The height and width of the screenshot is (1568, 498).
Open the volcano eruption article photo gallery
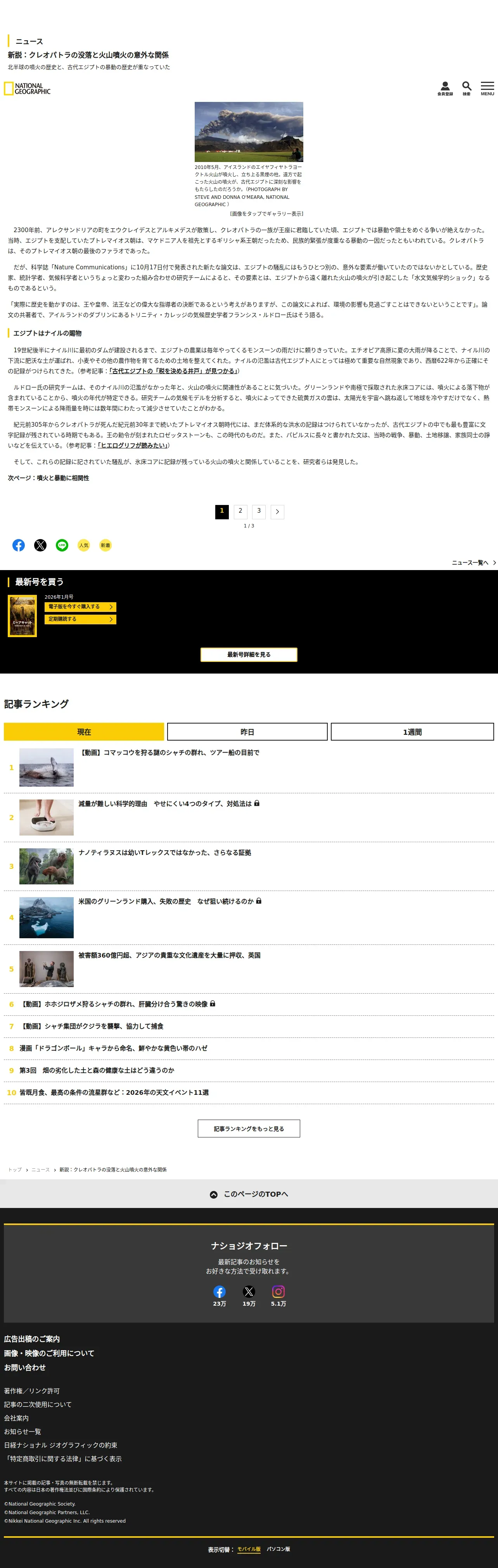pyautogui.click(x=249, y=131)
